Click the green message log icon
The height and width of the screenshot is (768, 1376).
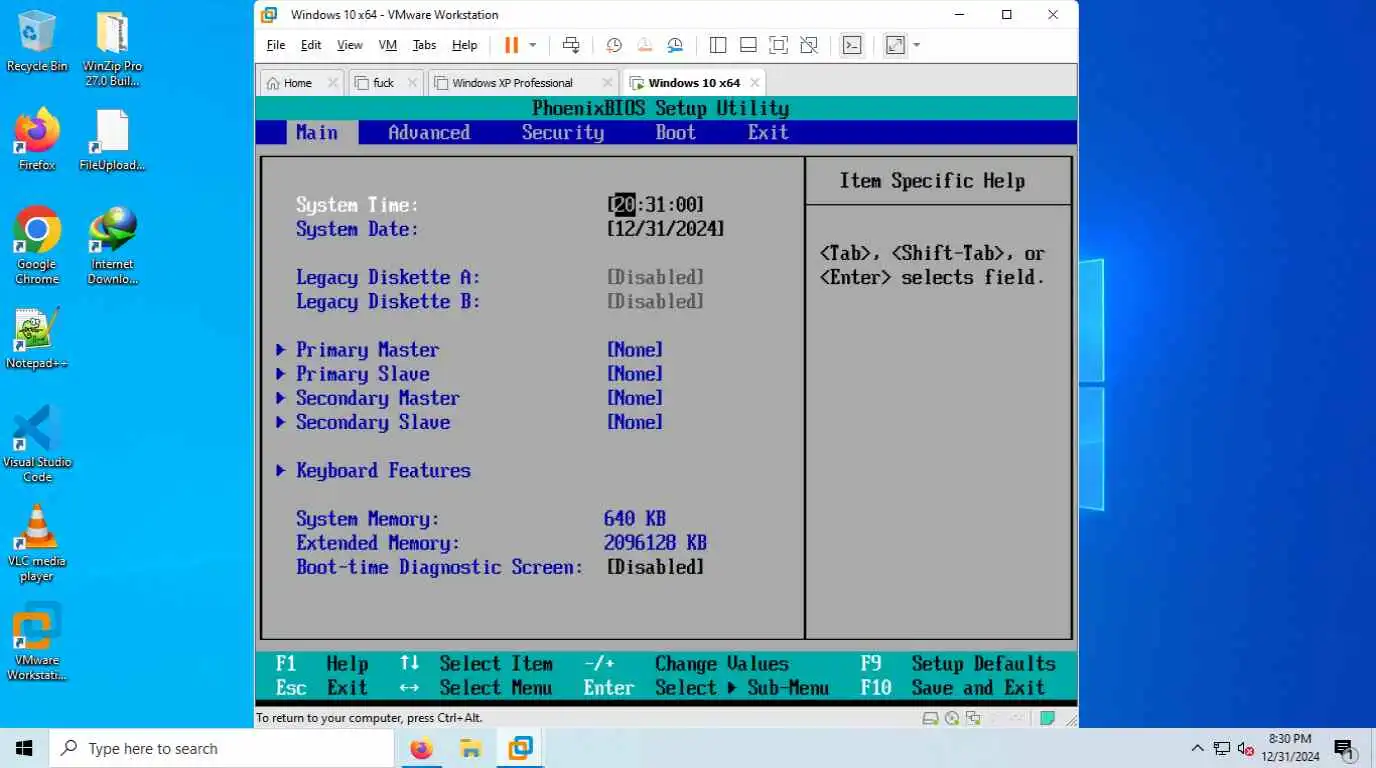coord(1047,718)
